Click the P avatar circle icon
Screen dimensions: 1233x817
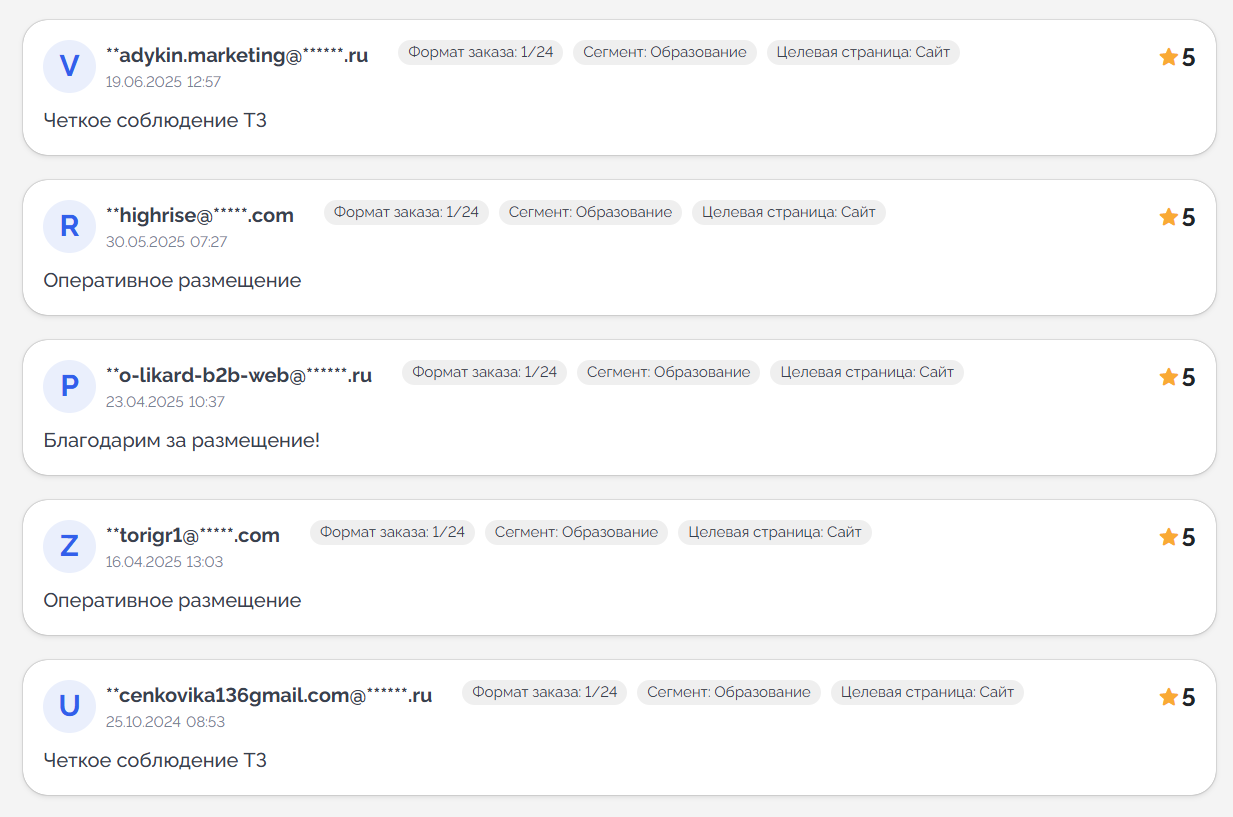[x=69, y=386]
